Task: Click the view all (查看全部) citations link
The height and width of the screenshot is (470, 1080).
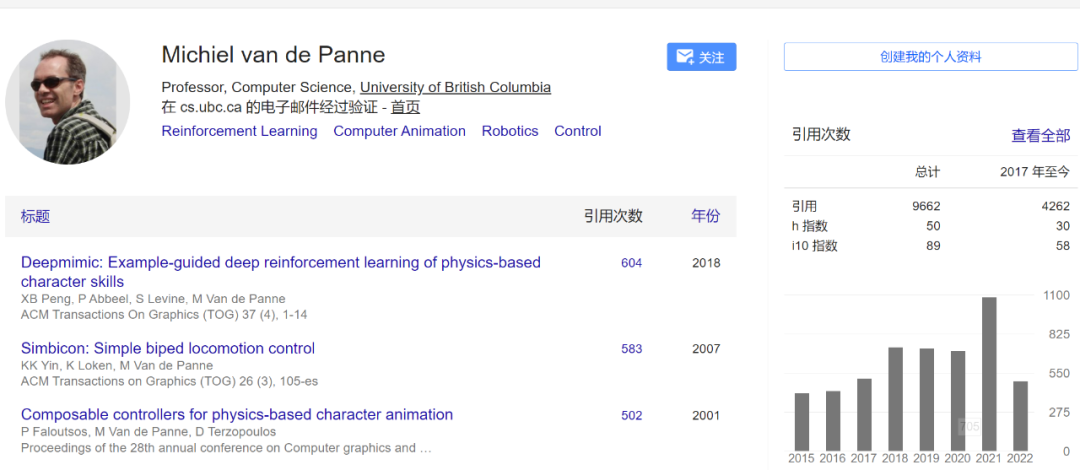Action: coord(1040,136)
